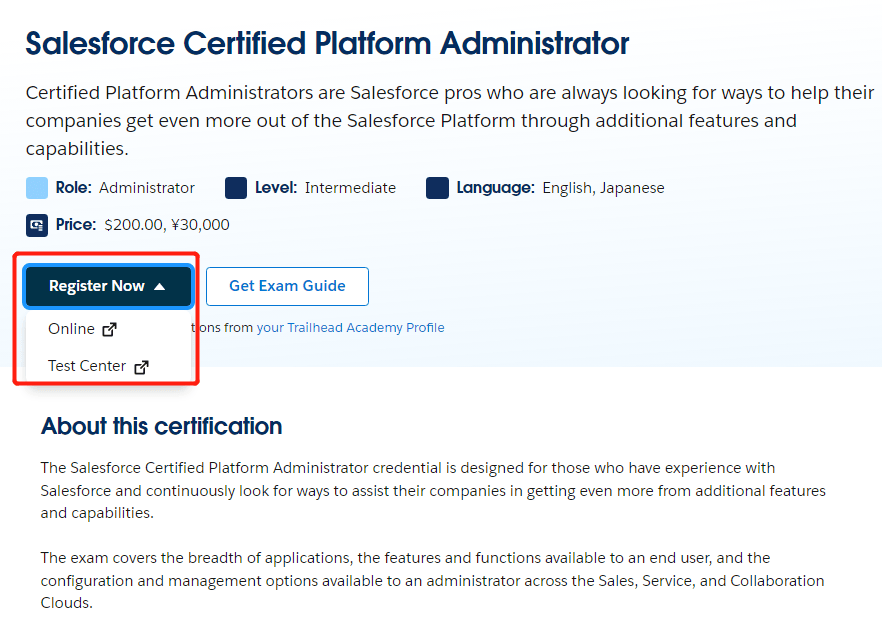This screenshot has height=625, width=882.
Task: Click the paragraph starting 'The Salesforce Certified'
Action: (x=432, y=490)
